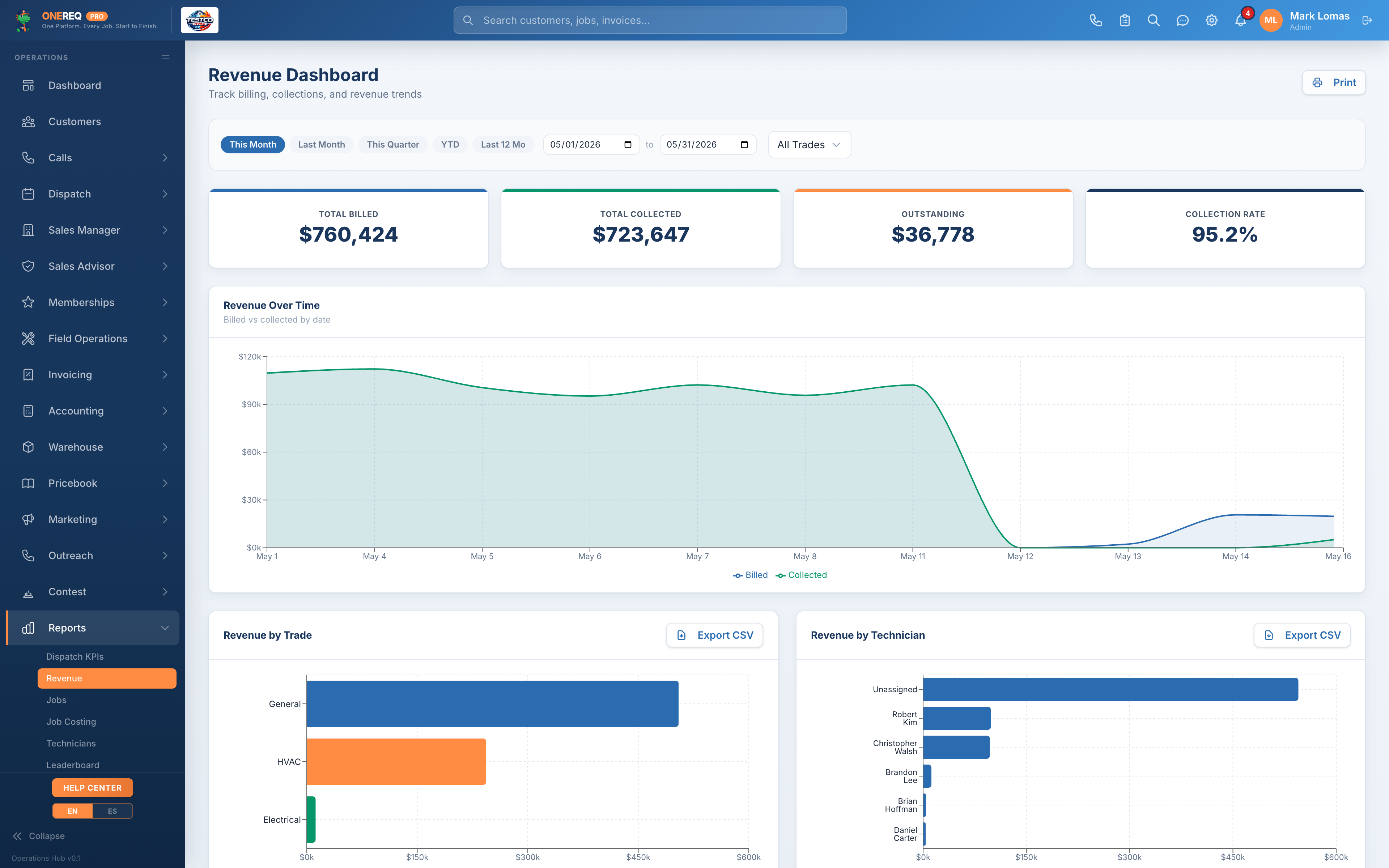Click the Sales Manager building icon
Screen dimensions: 1389x868
tap(28, 230)
